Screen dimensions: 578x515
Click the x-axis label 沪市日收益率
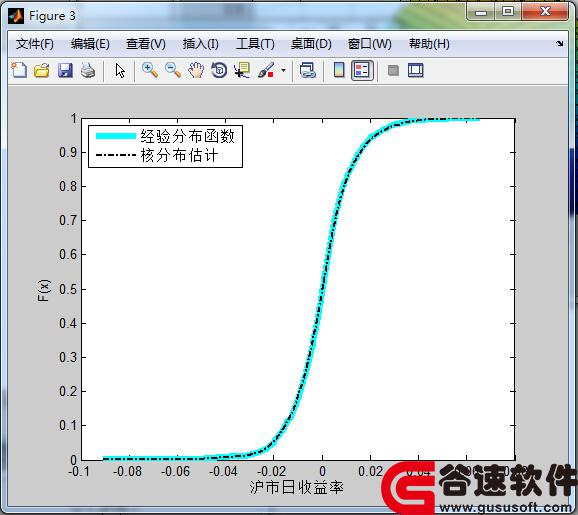[297, 487]
